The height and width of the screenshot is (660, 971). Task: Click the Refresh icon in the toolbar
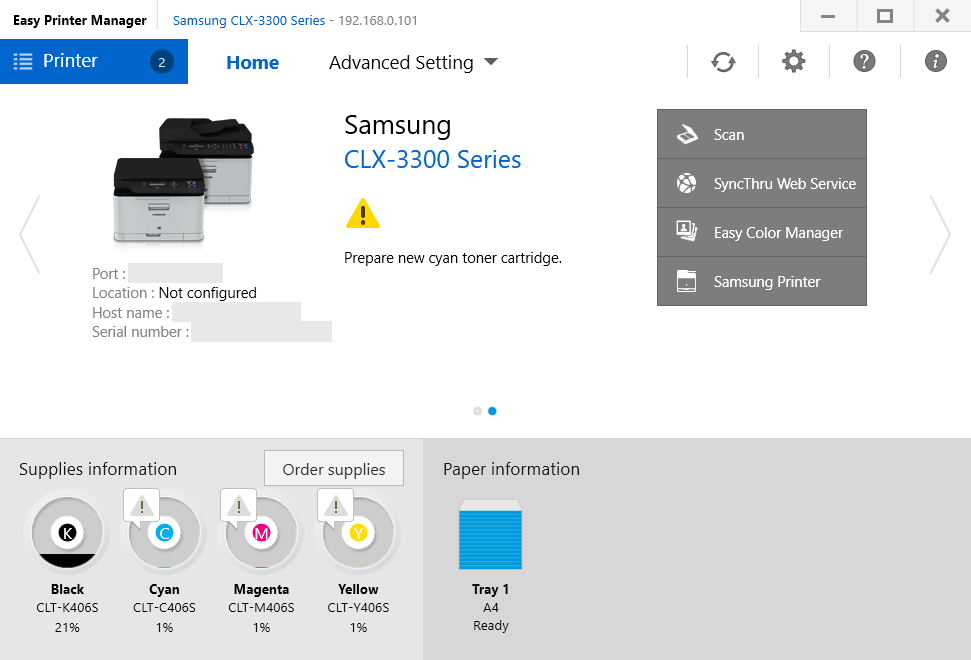(723, 61)
